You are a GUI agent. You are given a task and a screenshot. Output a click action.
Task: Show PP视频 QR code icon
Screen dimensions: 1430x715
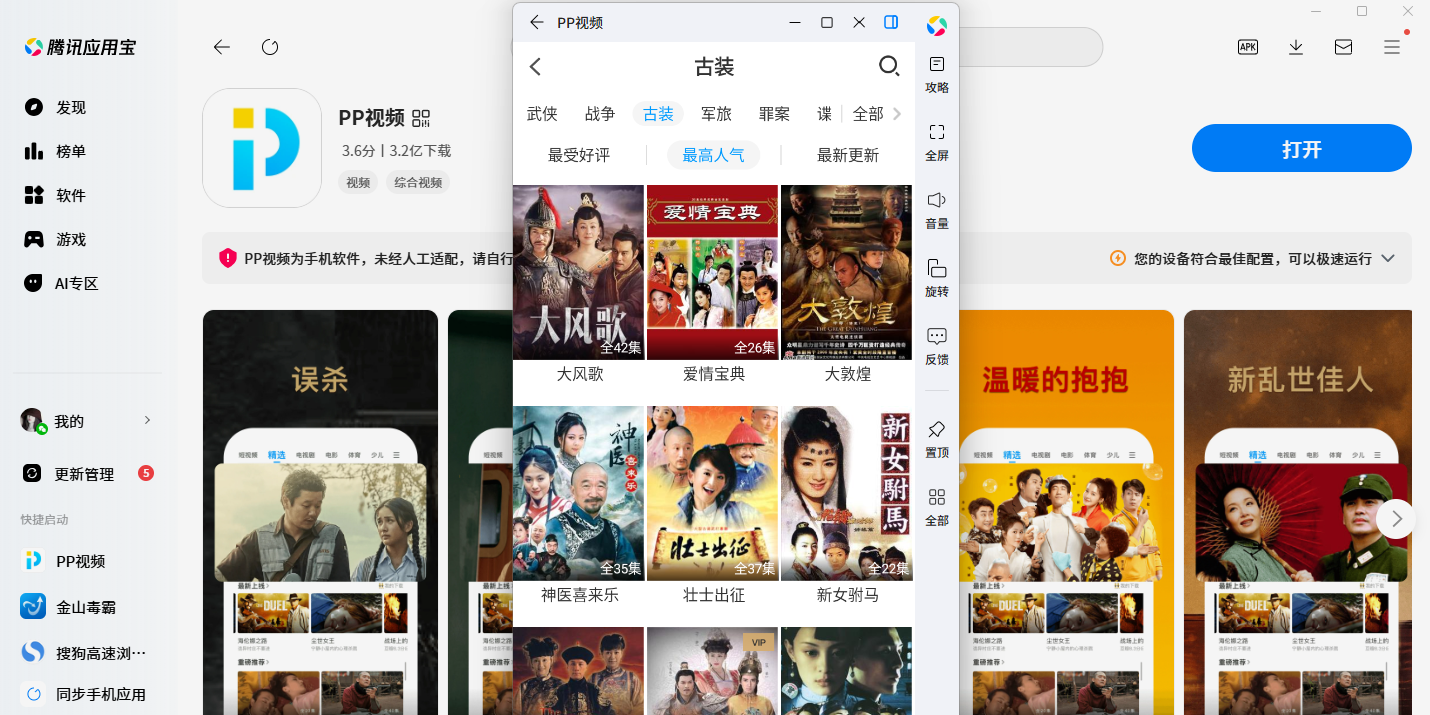tap(421, 118)
